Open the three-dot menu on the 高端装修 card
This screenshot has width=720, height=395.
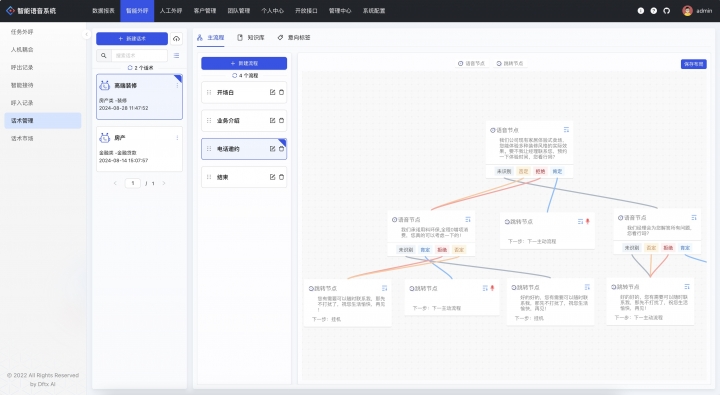point(177,86)
